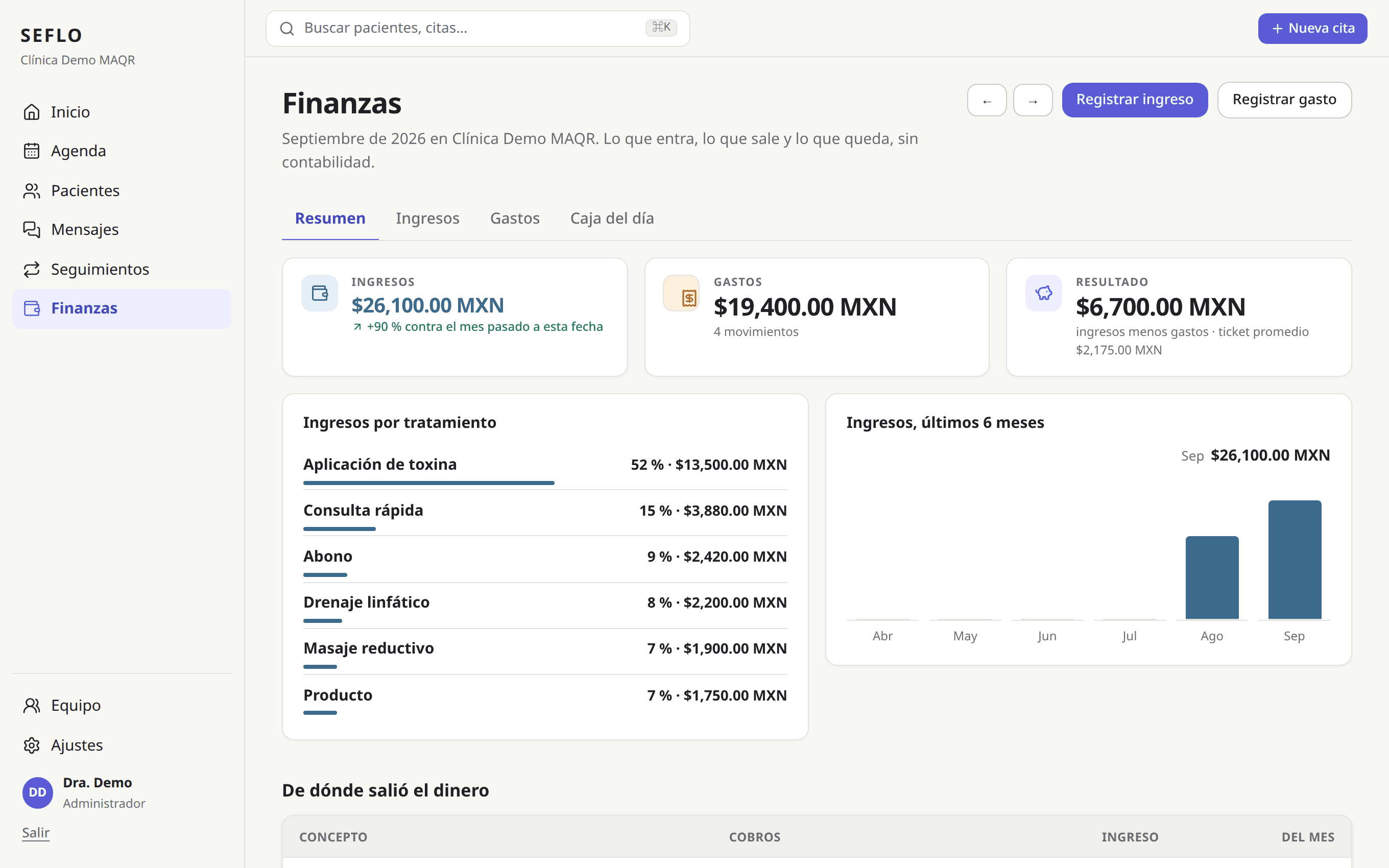Click the Producto row label

tap(338, 695)
